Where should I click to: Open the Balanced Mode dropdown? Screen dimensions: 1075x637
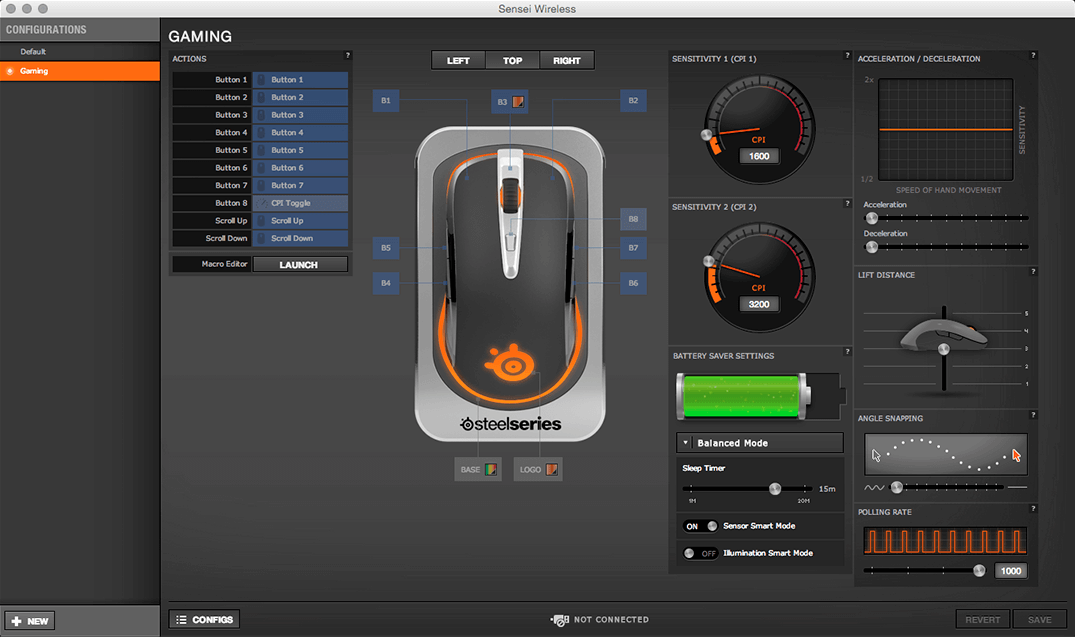[760, 443]
